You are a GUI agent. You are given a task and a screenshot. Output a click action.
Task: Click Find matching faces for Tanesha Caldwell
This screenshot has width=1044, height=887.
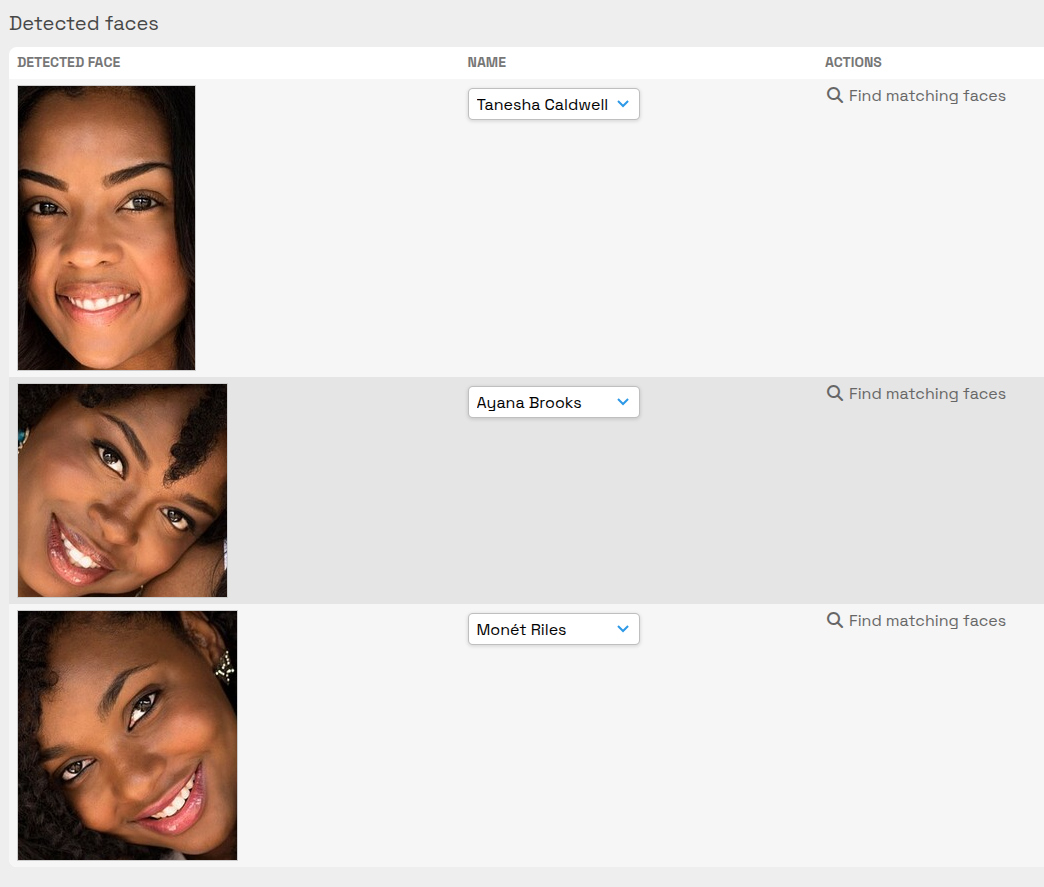pos(916,96)
